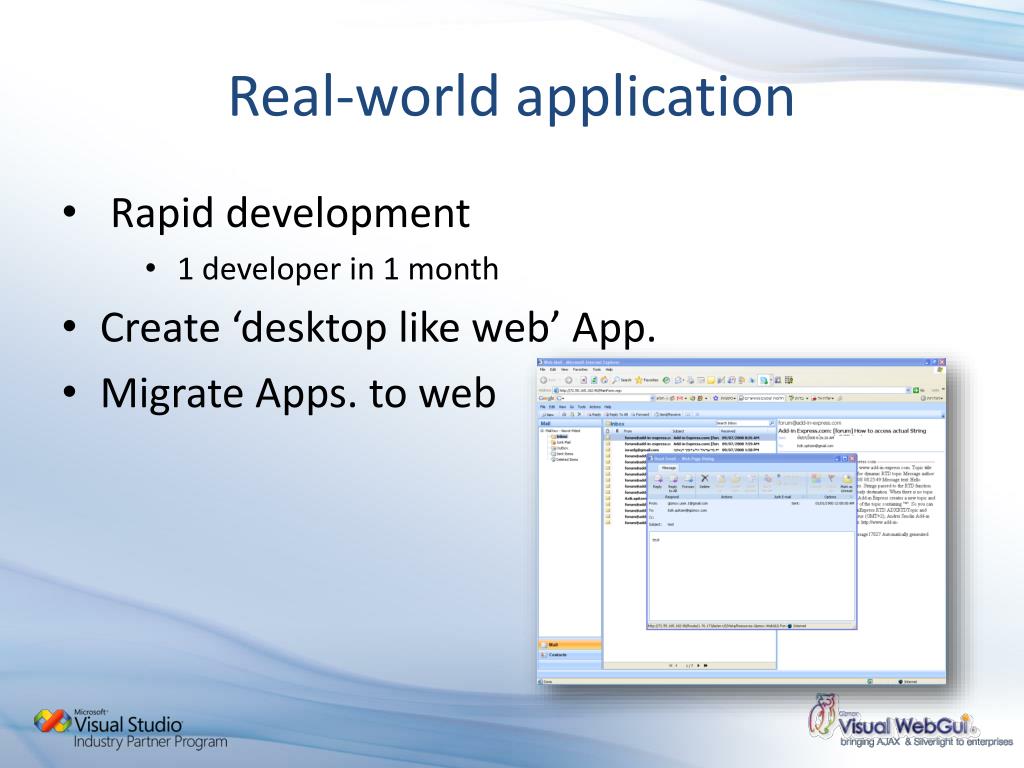This screenshot has height=768, width=1024.
Task: Select the Junk Mail folder
Action: [x=562, y=442]
